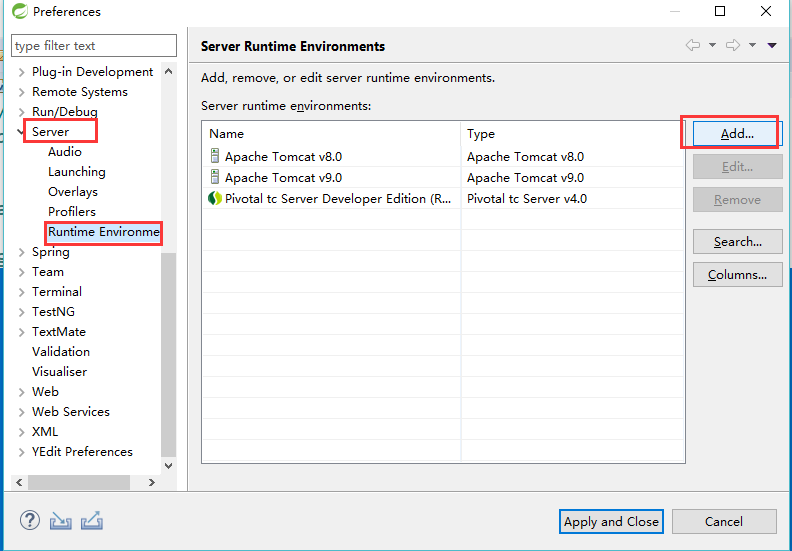The width and height of the screenshot is (792, 551).
Task: Select Overlays under Server
Action: point(73,192)
